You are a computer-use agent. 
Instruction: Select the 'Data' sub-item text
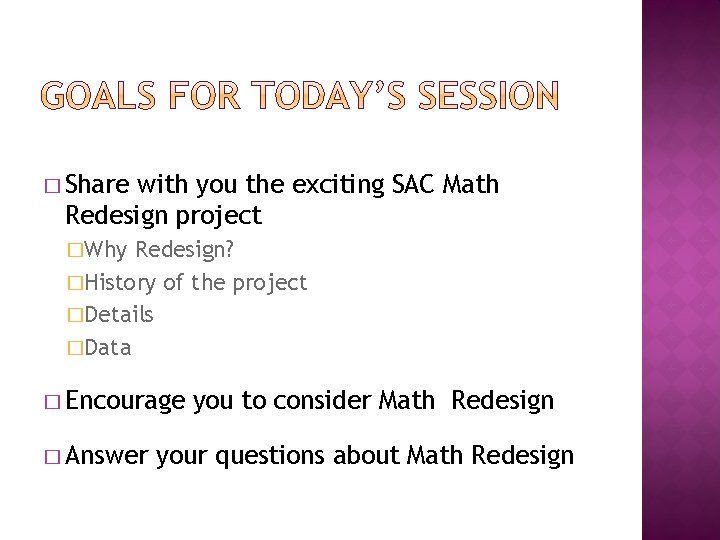click(108, 348)
